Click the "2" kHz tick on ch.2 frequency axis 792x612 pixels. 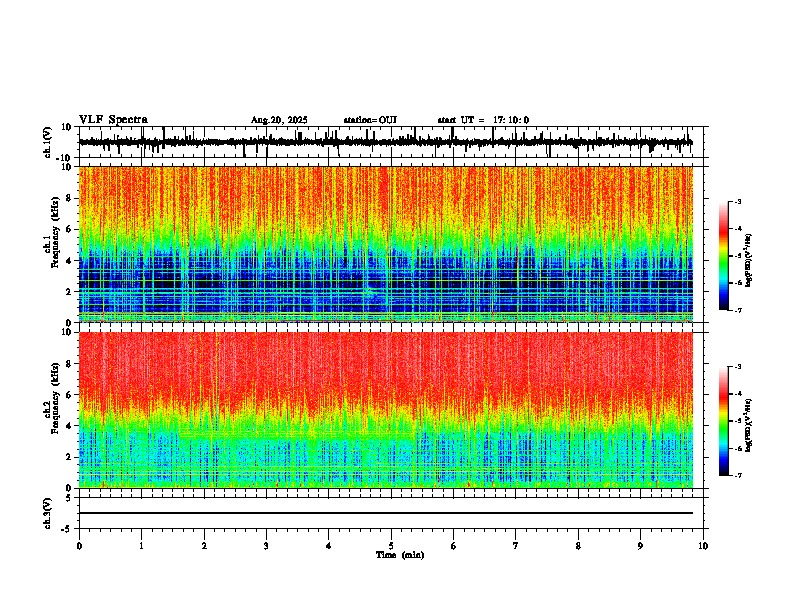pyautogui.click(x=70, y=457)
